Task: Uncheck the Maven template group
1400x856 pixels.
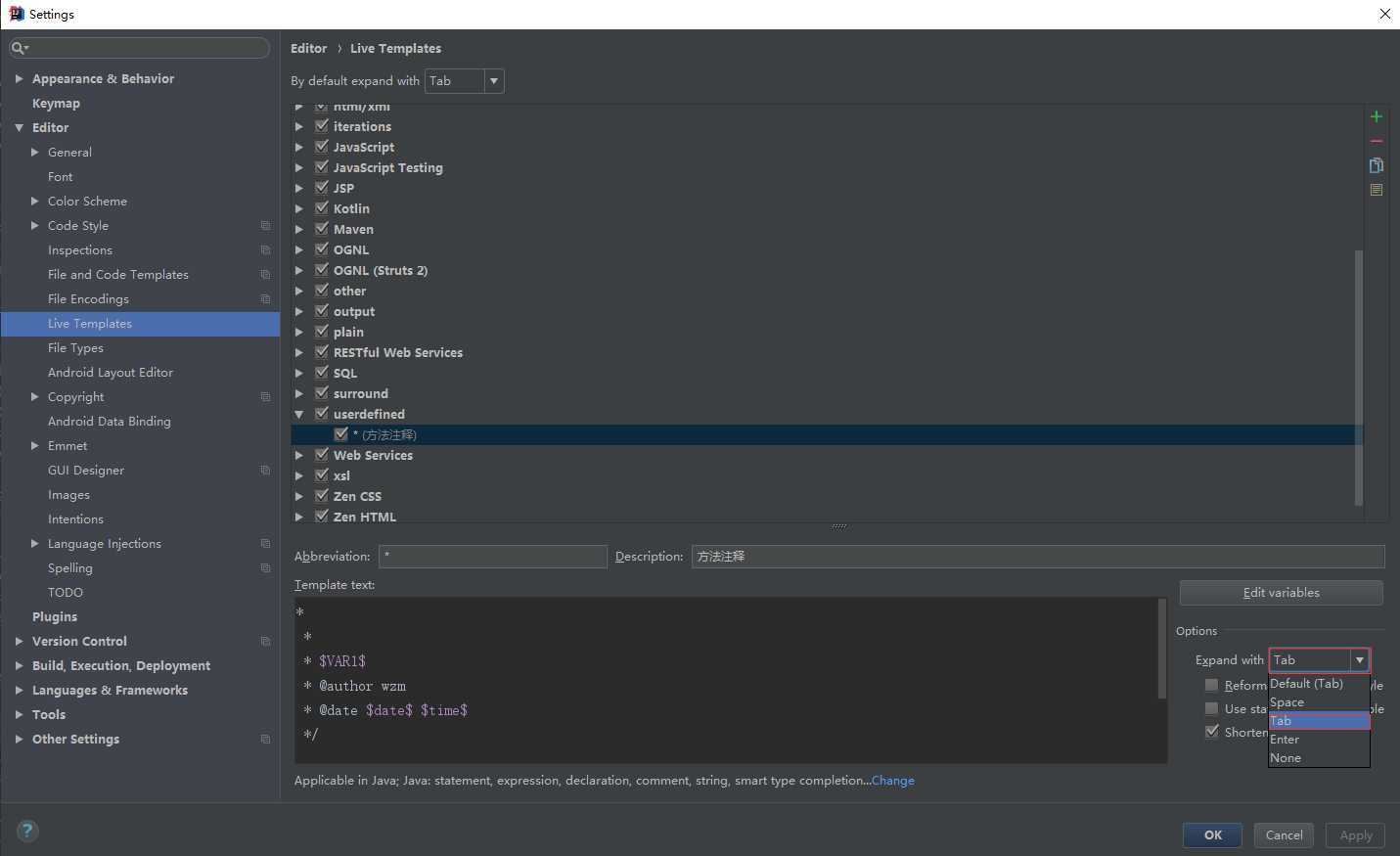Action: coord(321,229)
